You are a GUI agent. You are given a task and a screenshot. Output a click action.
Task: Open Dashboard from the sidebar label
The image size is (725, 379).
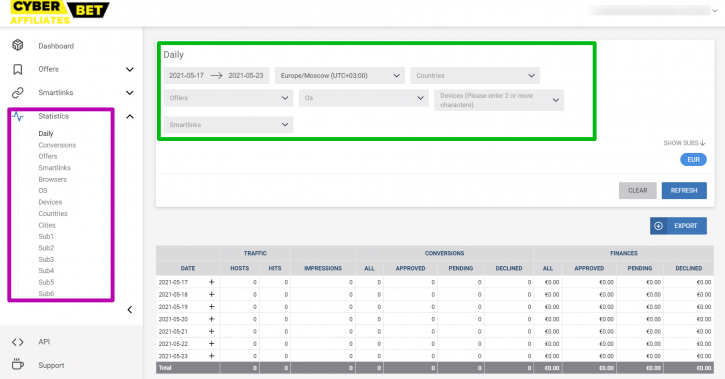(x=56, y=46)
